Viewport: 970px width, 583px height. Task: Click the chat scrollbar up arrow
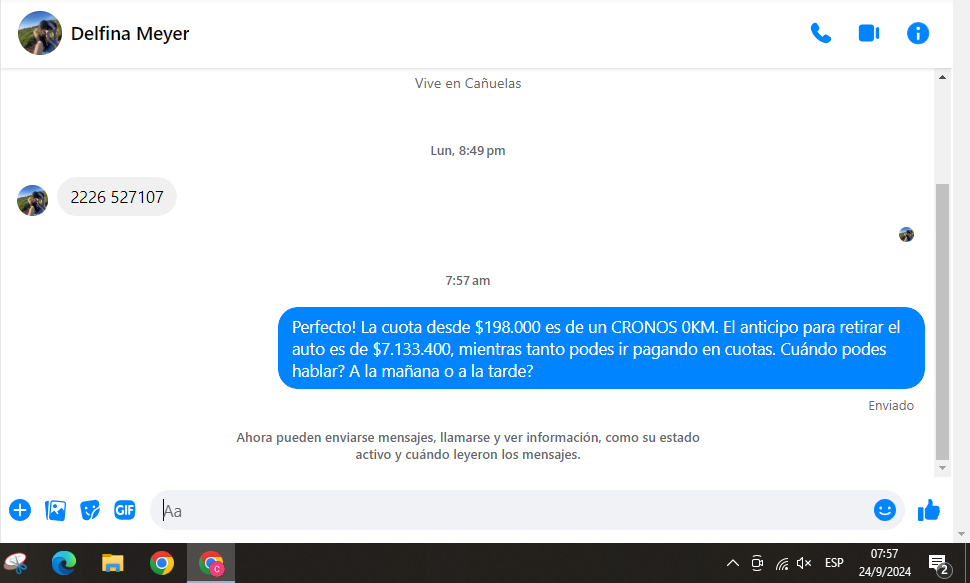(x=942, y=77)
